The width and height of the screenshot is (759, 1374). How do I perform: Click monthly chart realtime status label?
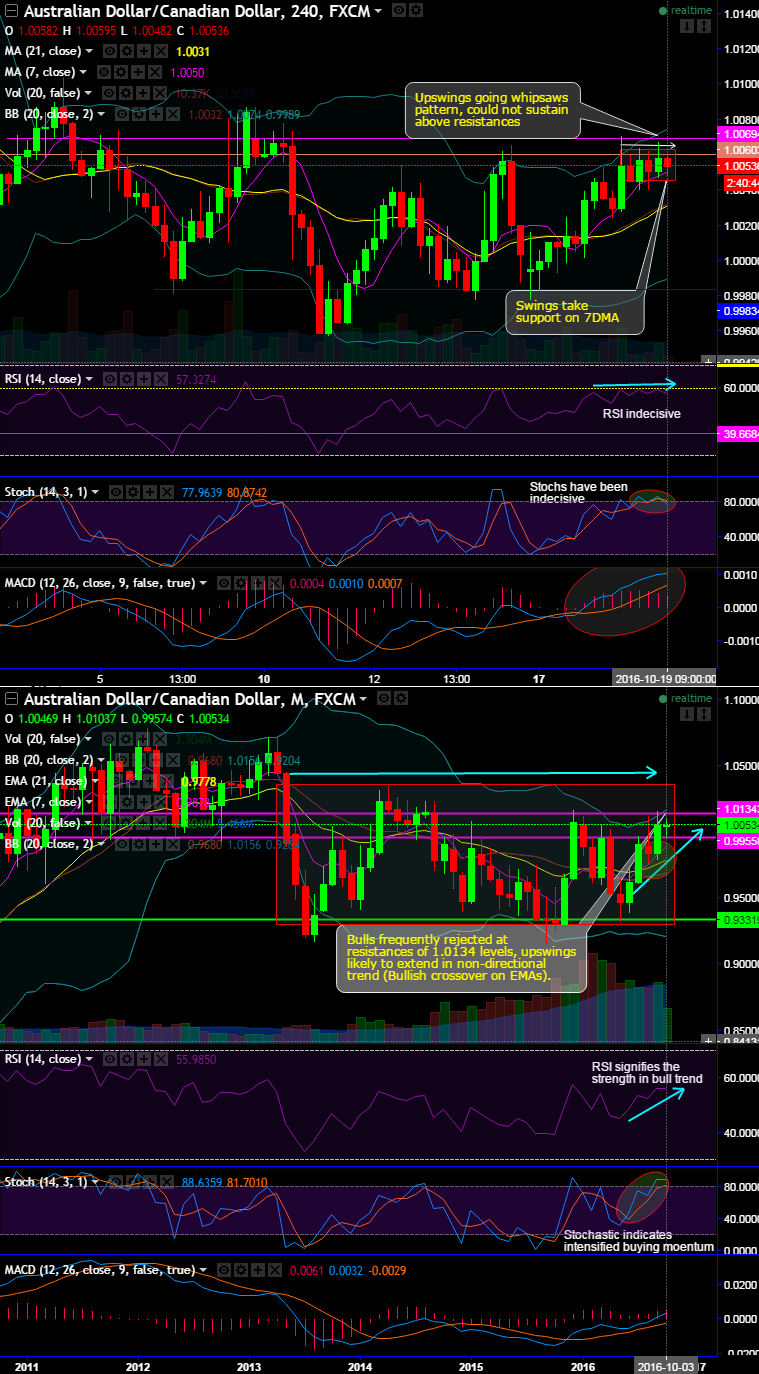click(685, 697)
